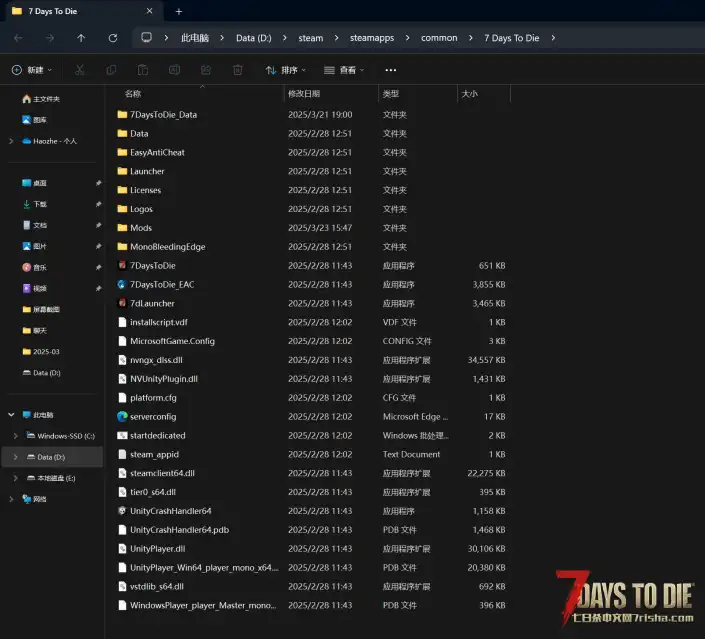Open the See more (three dots) menu
Viewport: 705px width, 639px height.
click(x=391, y=70)
